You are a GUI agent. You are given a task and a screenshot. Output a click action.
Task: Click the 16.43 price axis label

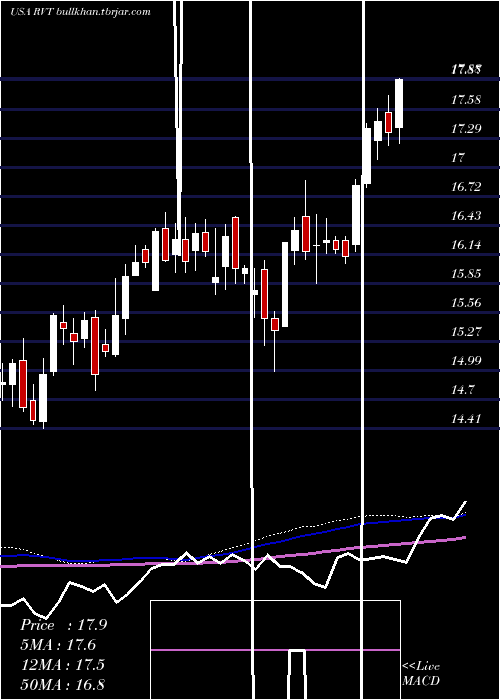coord(466,216)
